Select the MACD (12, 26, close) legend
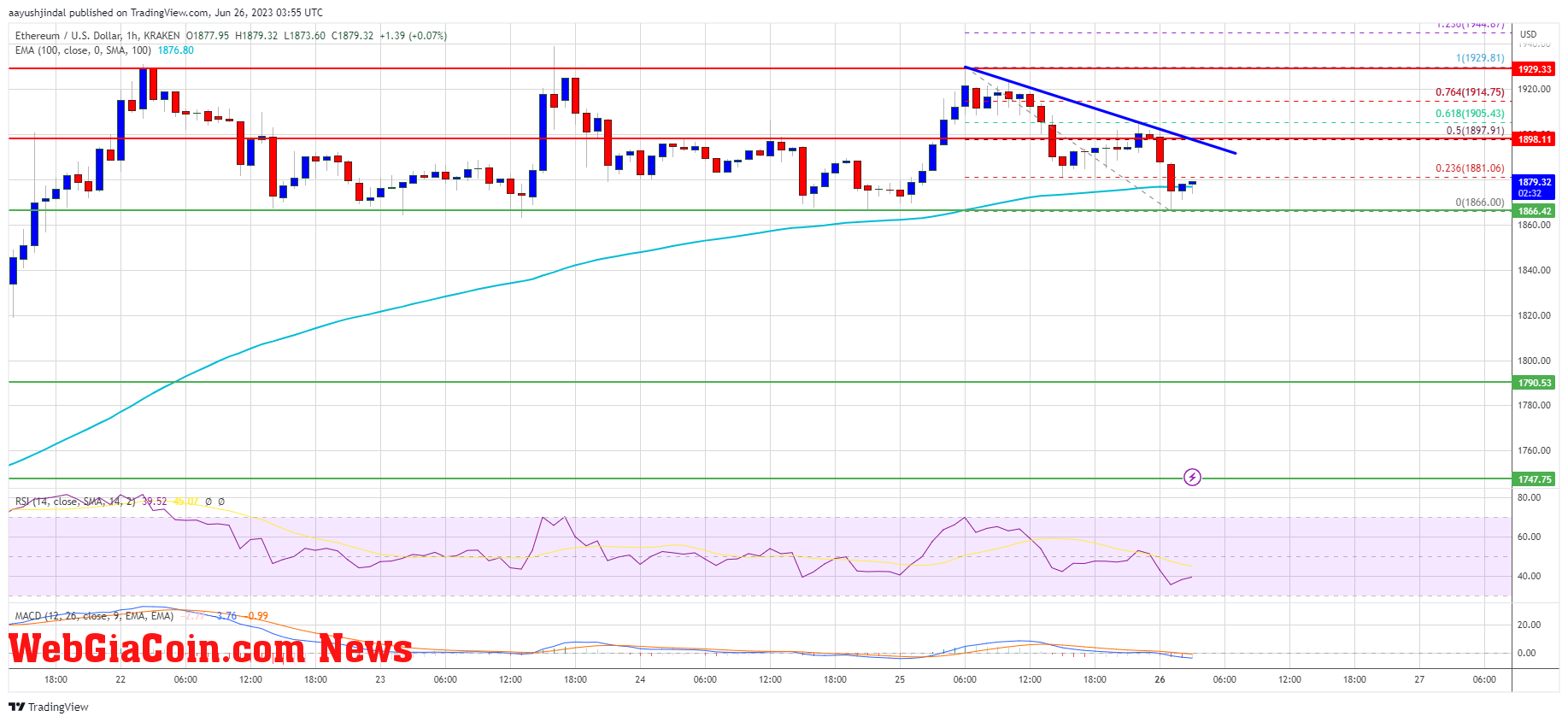The image size is (1568, 722). (x=94, y=616)
